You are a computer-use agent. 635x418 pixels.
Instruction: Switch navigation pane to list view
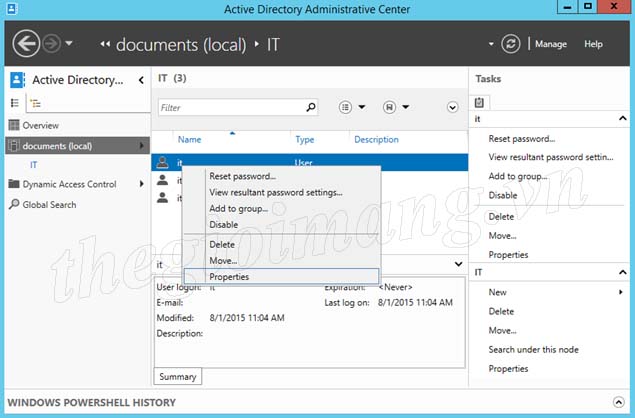point(15,103)
